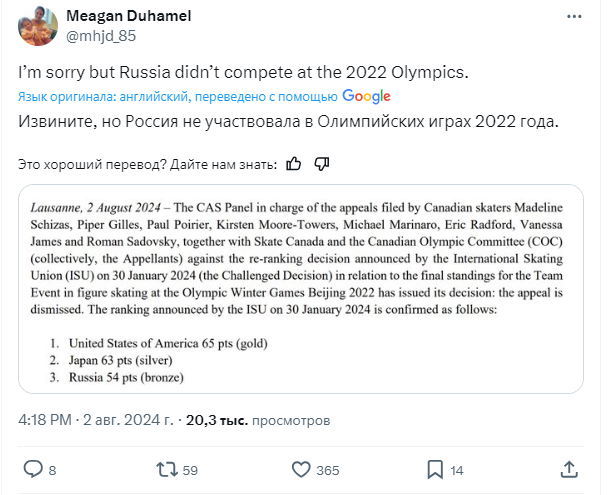The width and height of the screenshot is (610, 495).
Task: Click the share upload icon
Action: coord(568,468)
